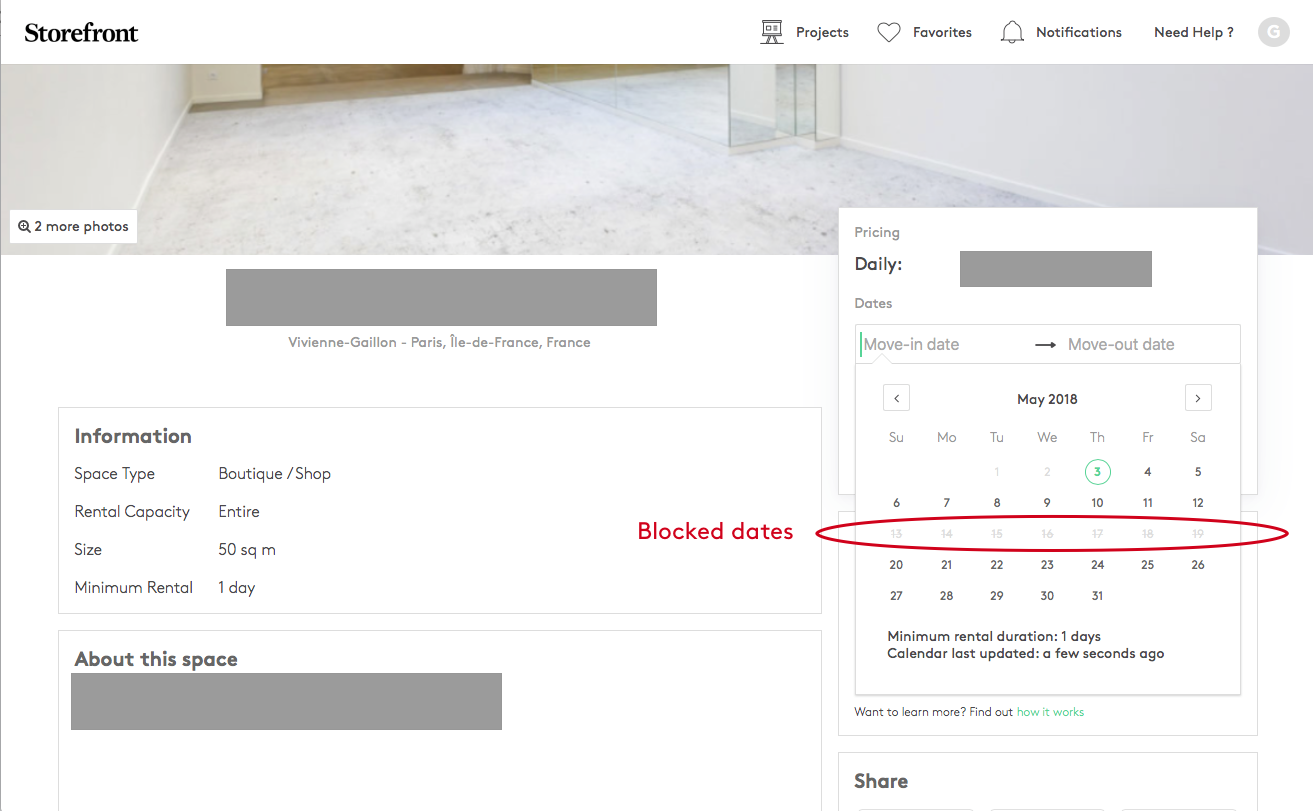Image resolution: width=1313 pixels, height=811 pixels.
Task: Choose May 31 in date picker
Action: click(1097, 596)
